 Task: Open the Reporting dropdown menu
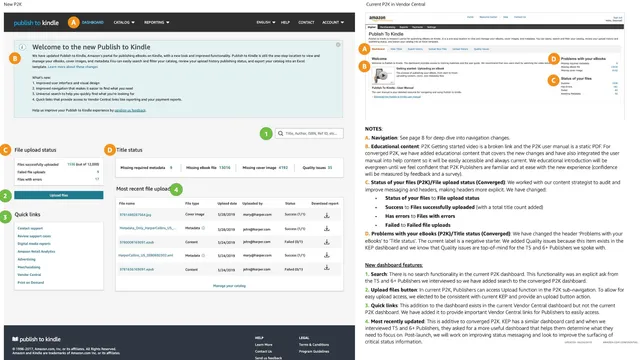coord(156,22)
